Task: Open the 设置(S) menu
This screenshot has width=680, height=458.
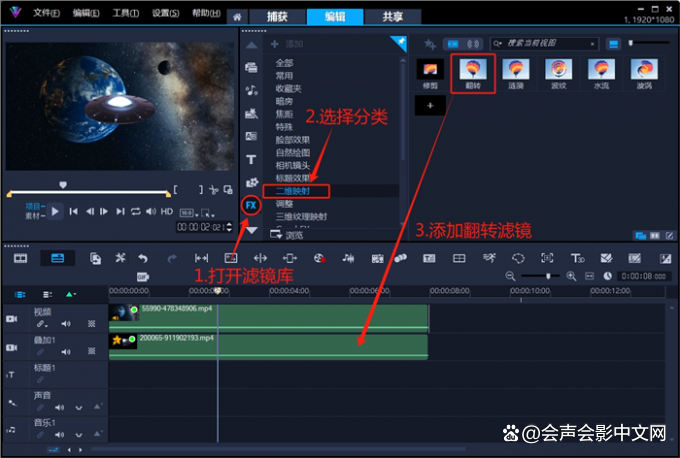Action: tap(166, 13)
